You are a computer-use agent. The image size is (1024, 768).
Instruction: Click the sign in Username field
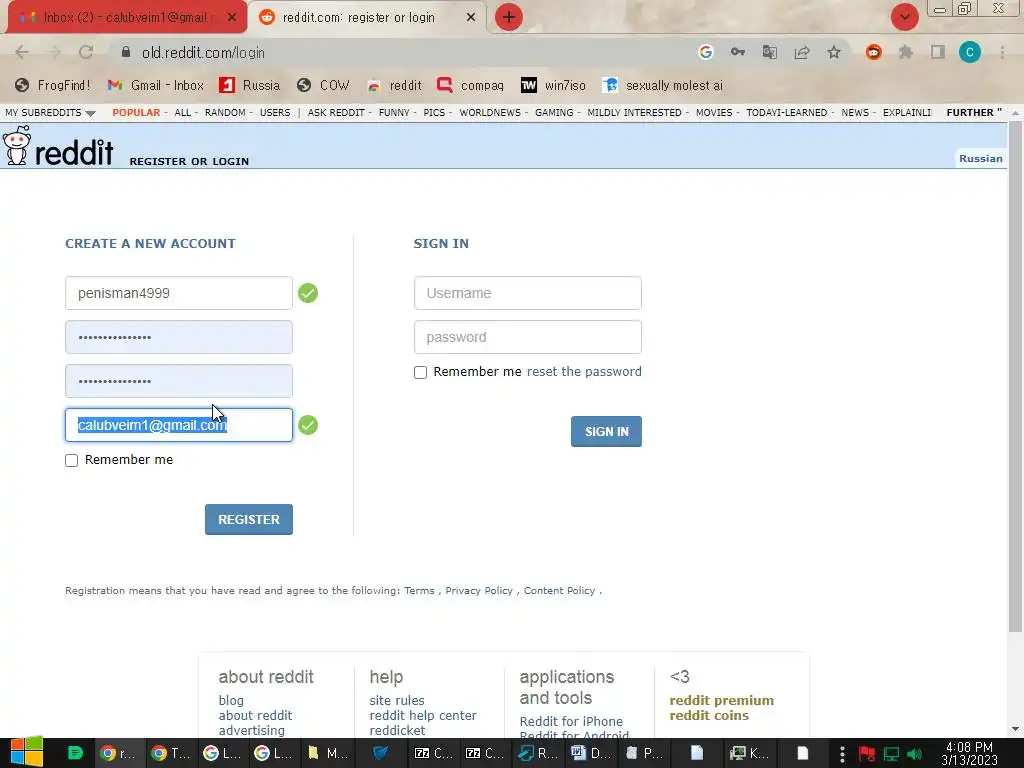(528, 293)
